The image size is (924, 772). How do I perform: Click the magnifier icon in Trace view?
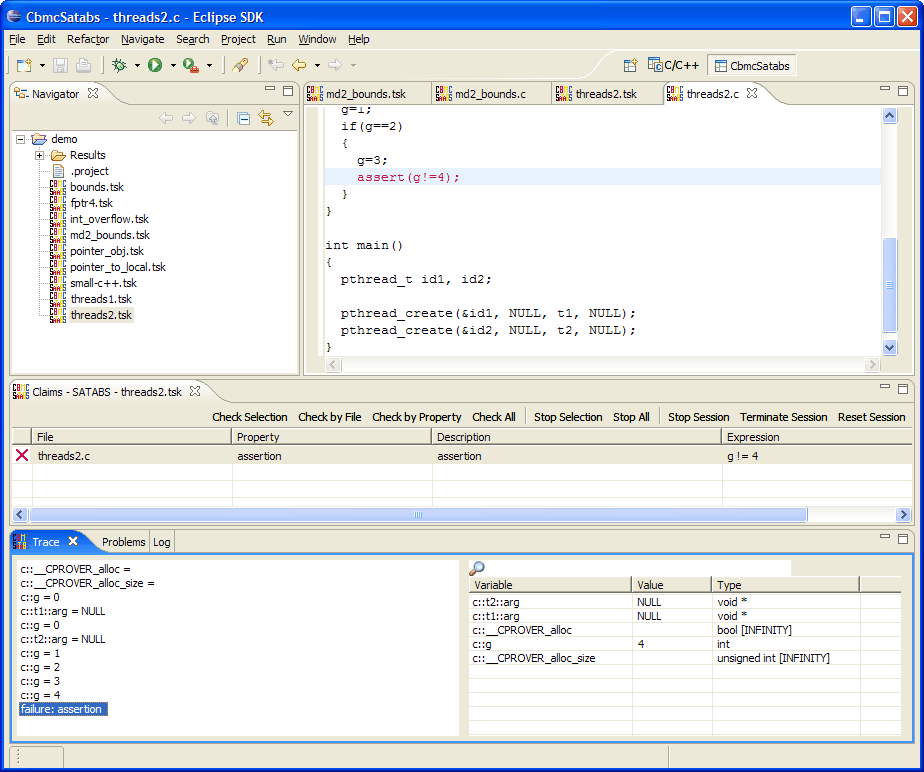tap(477, 568)
